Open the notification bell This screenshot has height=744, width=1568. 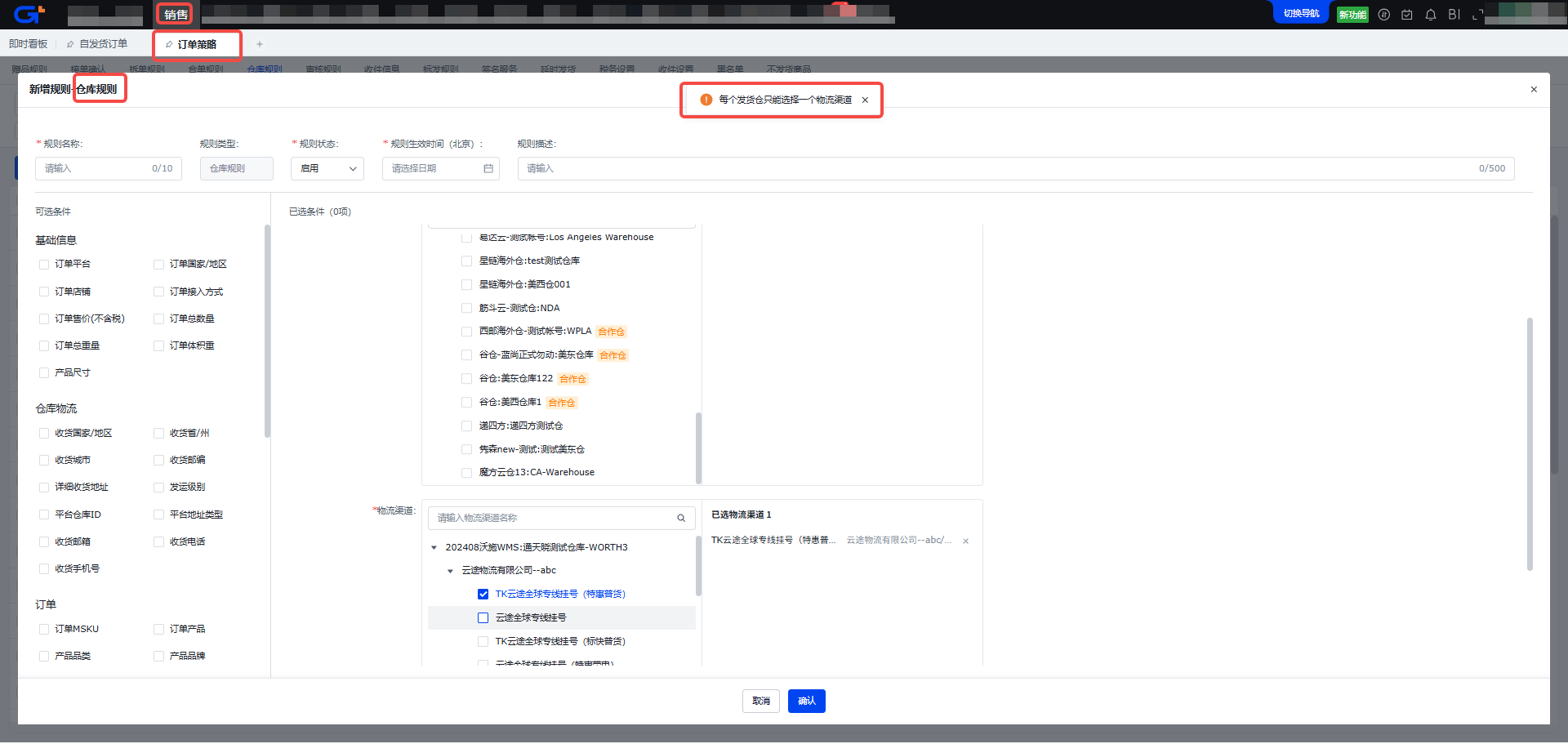pyautogui.click(x=1430, y=15)
